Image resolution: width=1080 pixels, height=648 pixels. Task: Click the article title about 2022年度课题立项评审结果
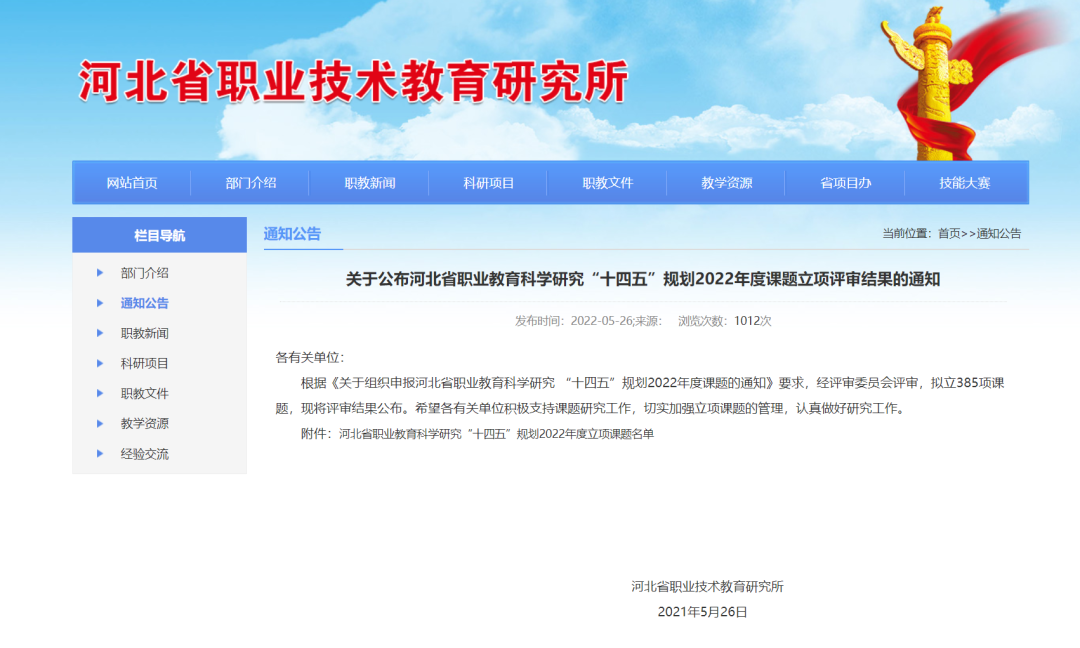pos(643,279)
